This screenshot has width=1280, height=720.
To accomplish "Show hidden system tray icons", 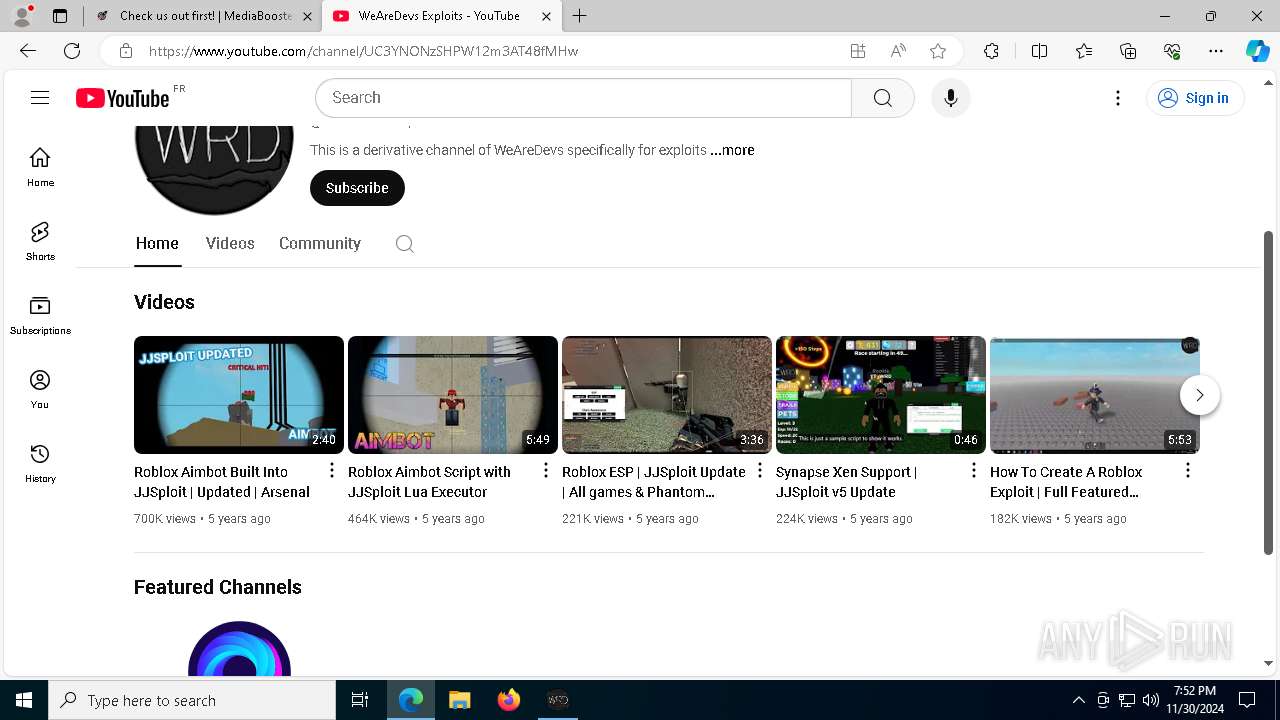I will pyautogui.click(x=1078, y=700).
